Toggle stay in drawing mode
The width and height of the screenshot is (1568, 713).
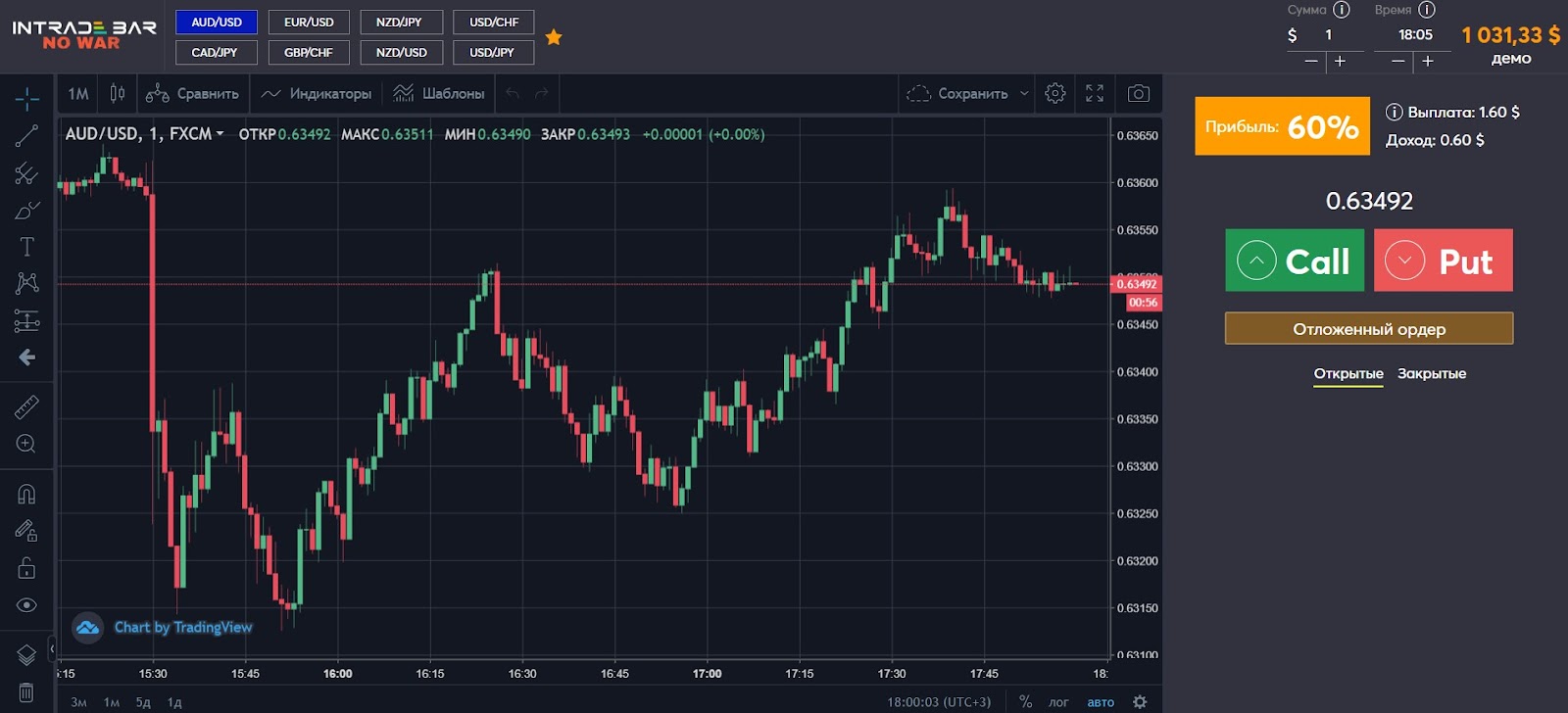(x=26, y=531)
